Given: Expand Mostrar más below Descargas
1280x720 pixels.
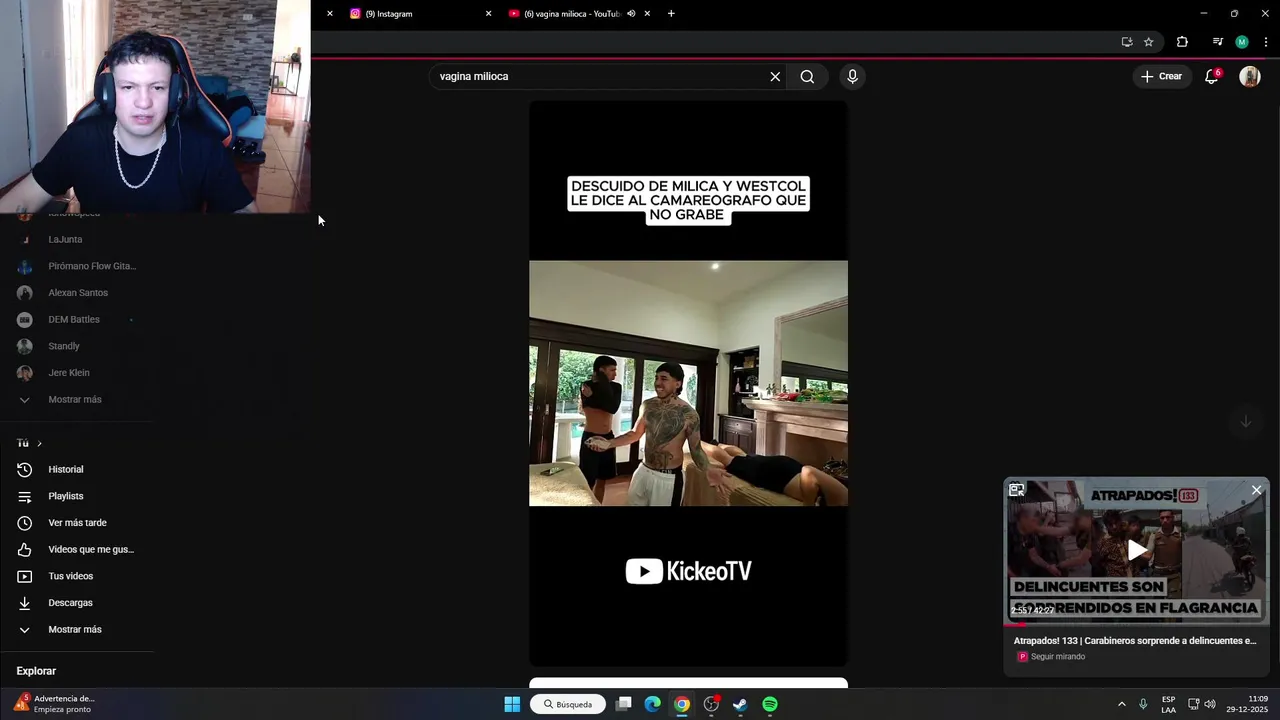Looking at the screenshot, I should pyautogui.click(x=77, y=630).
